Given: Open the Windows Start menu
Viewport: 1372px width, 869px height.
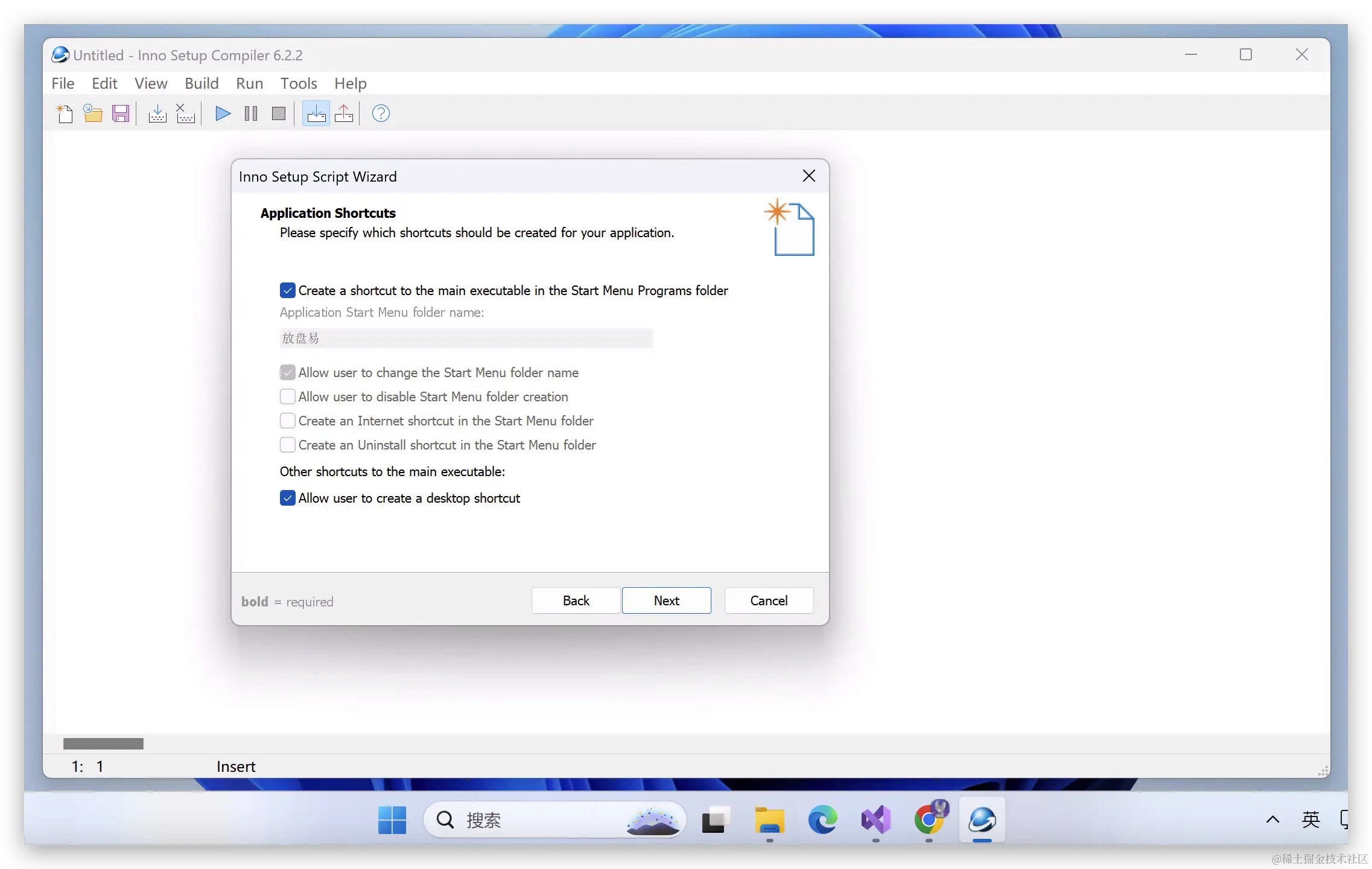Looking at the screenshot, I should pos(392,820).
